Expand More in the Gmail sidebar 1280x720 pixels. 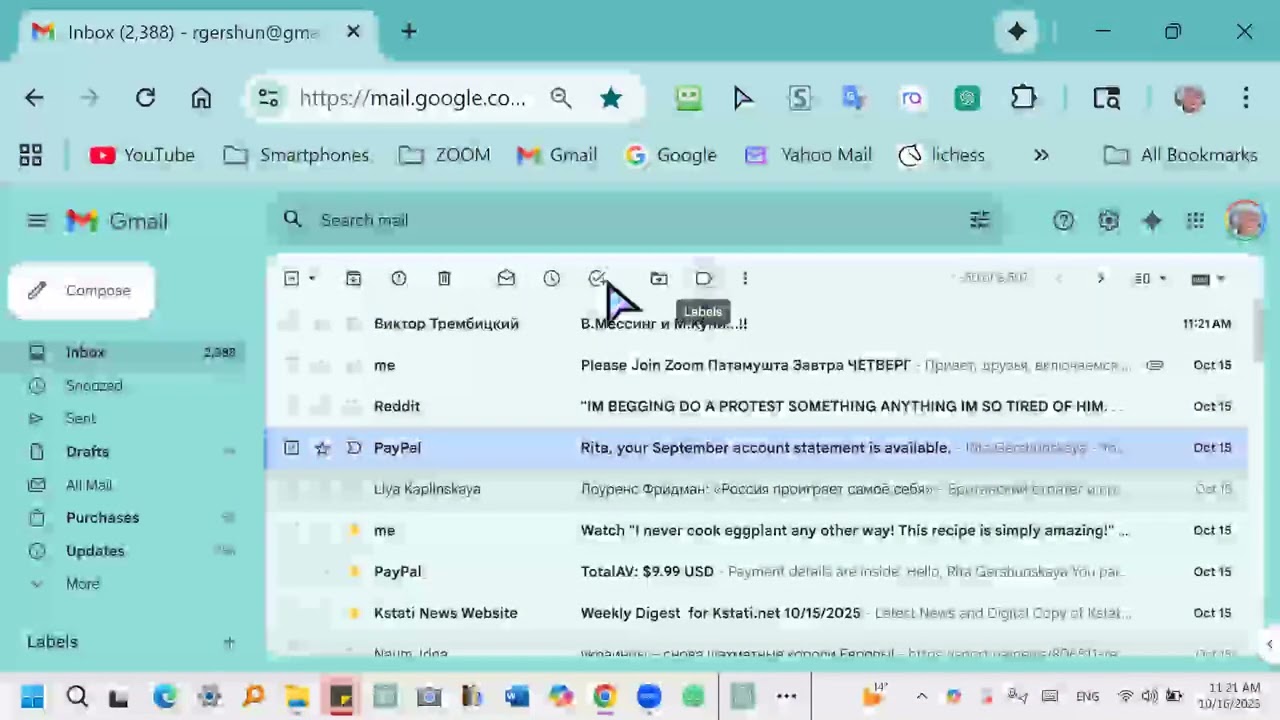click(82, 584)
